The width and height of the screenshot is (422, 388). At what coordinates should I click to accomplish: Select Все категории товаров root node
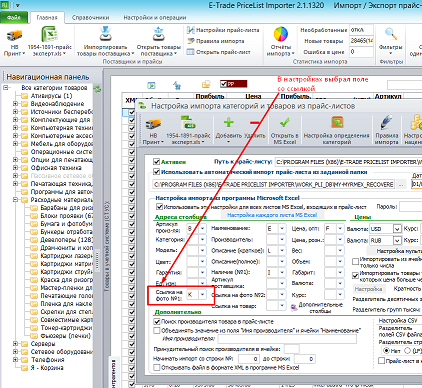(x=54, y=88)
